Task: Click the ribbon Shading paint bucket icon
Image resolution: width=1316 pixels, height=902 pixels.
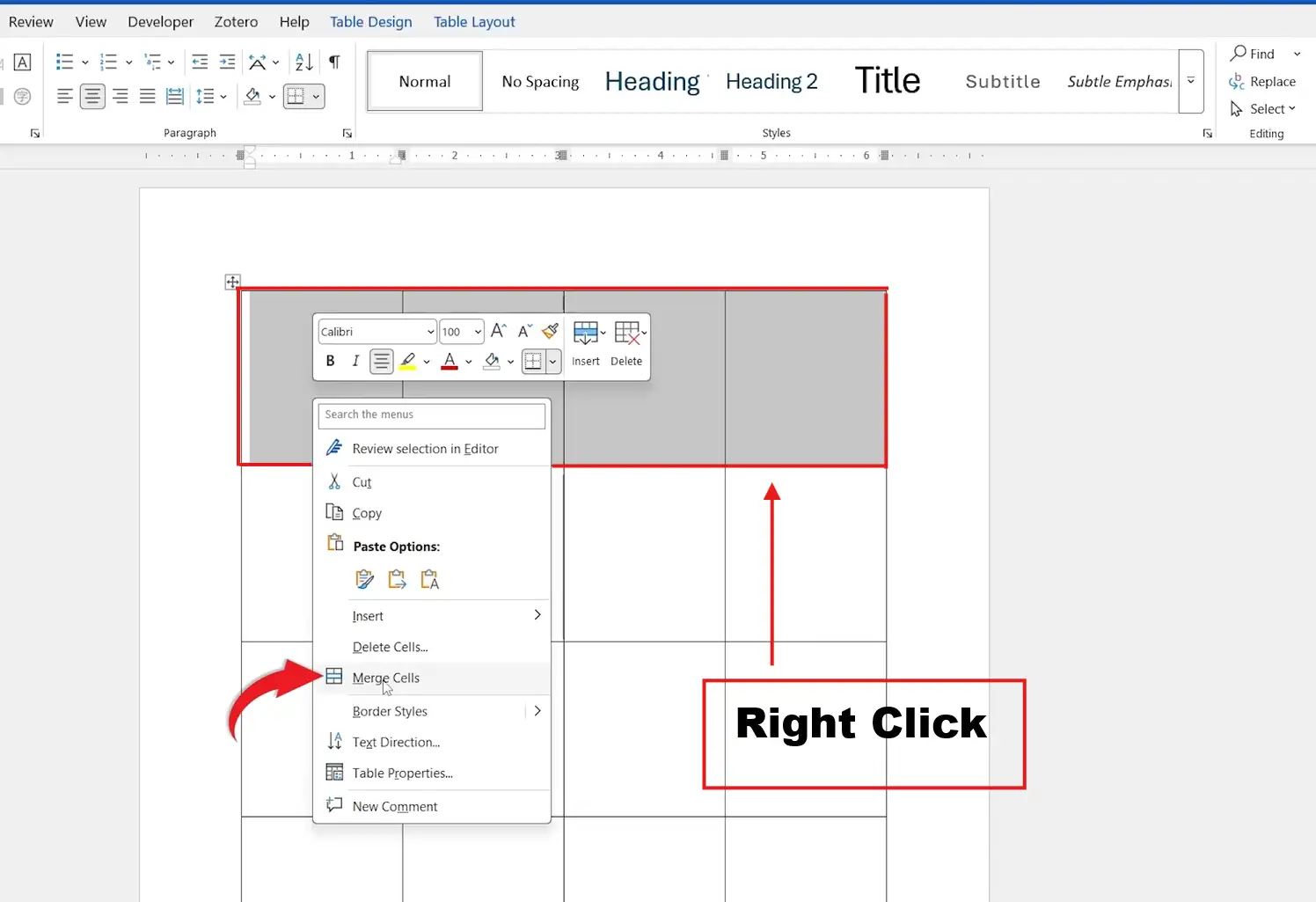Action: 252,96
